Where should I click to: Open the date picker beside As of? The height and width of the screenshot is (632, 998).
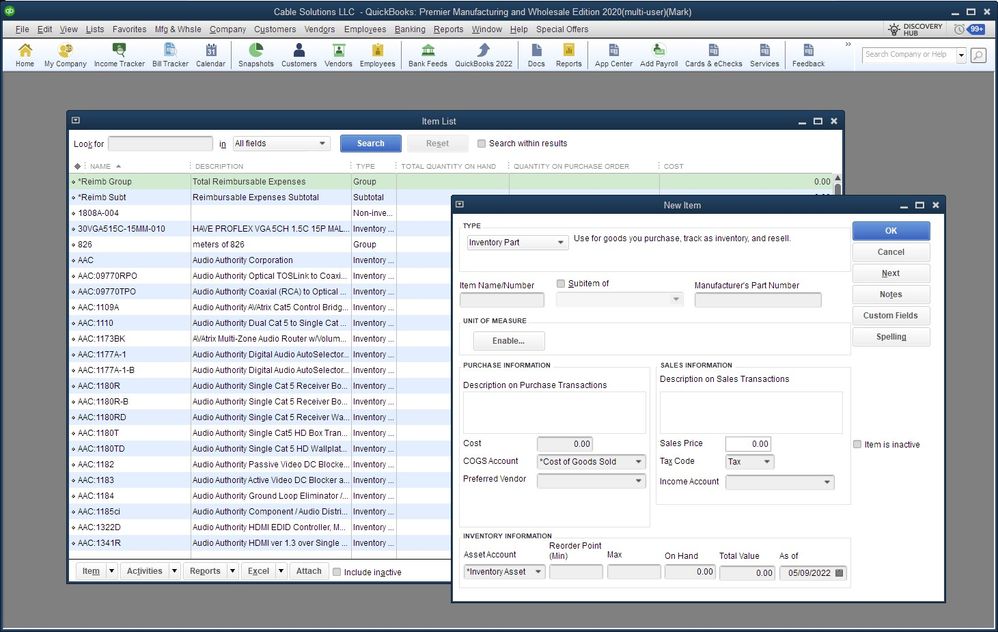[x=839, y=573]
